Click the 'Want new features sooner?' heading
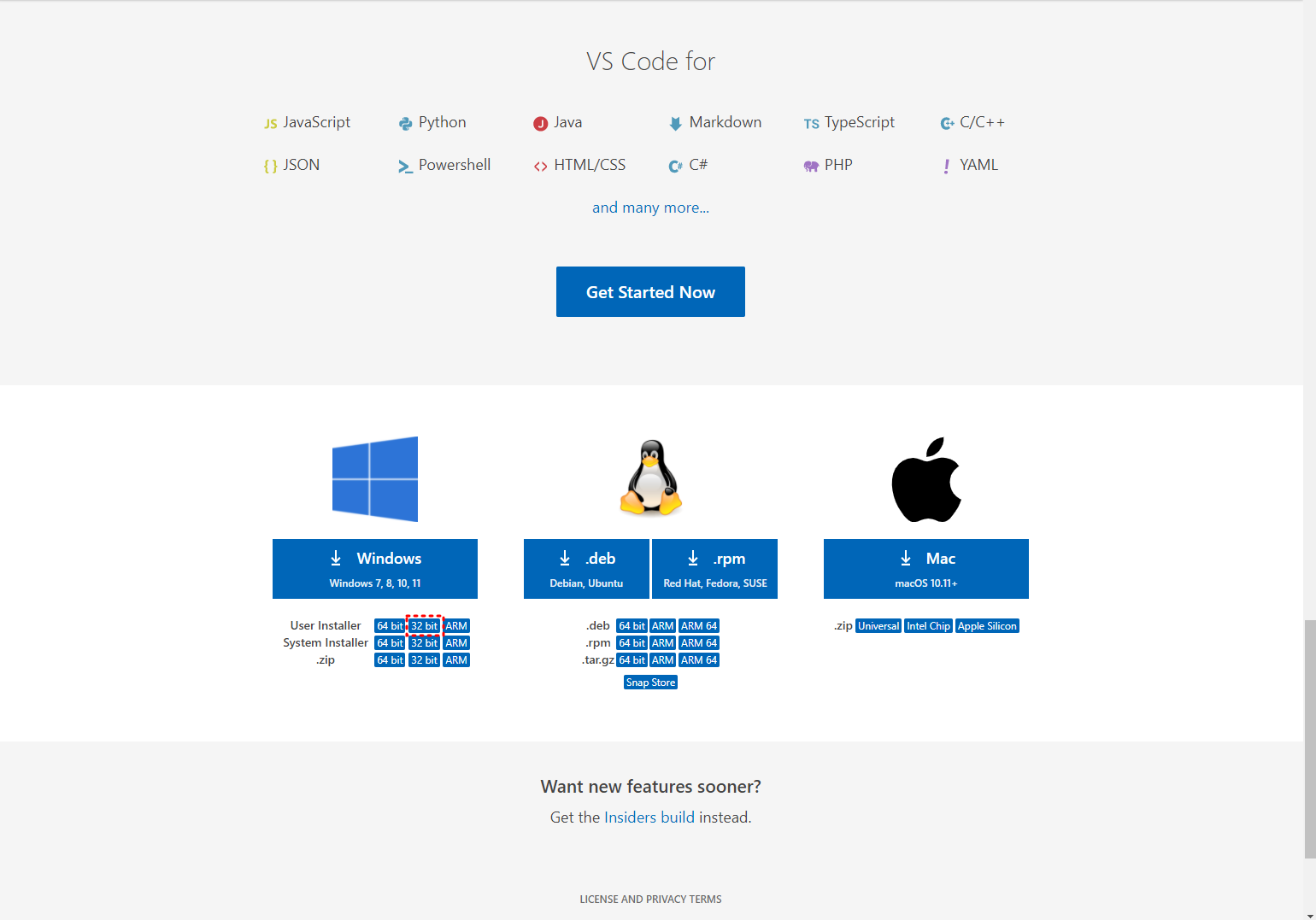1316x920 pixels. (650, 787)
